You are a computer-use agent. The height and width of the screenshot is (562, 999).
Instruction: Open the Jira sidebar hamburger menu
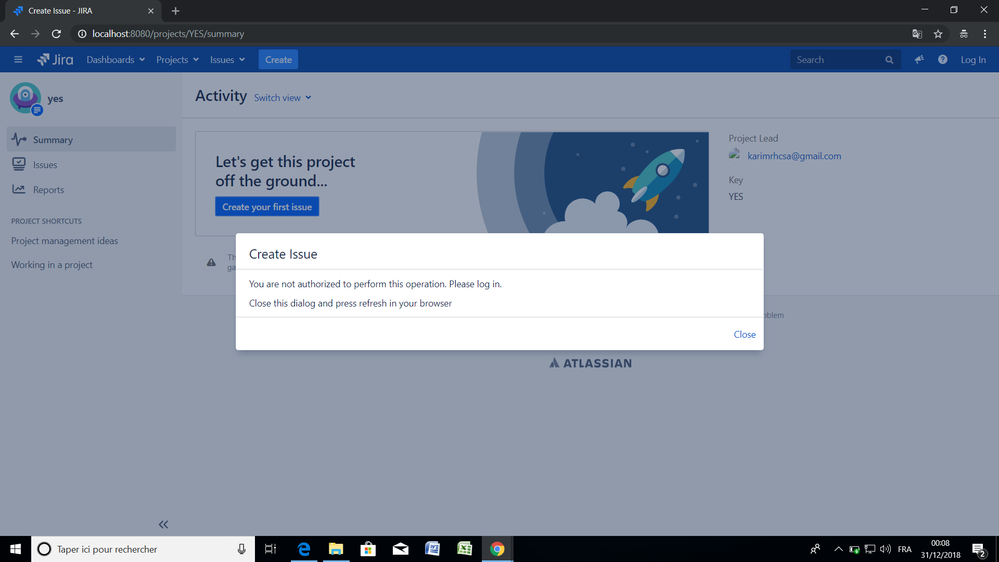click(18, 59)
